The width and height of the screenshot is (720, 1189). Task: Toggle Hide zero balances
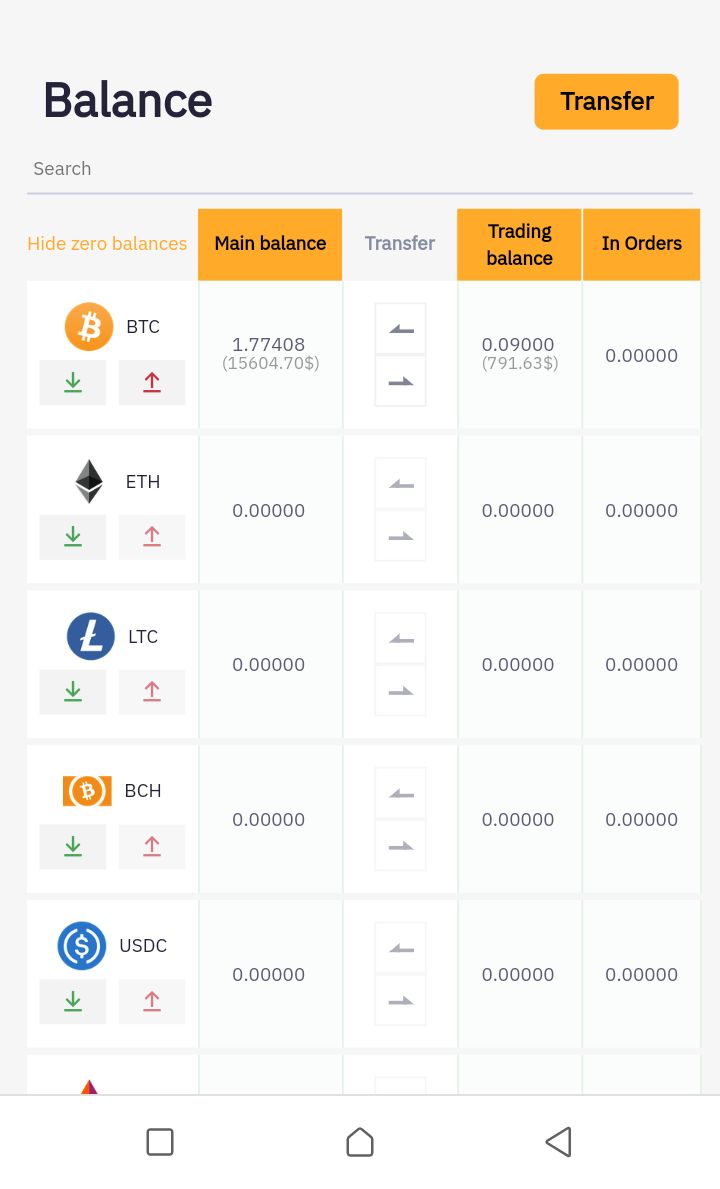pyautogui.click(x=107, y=244)
